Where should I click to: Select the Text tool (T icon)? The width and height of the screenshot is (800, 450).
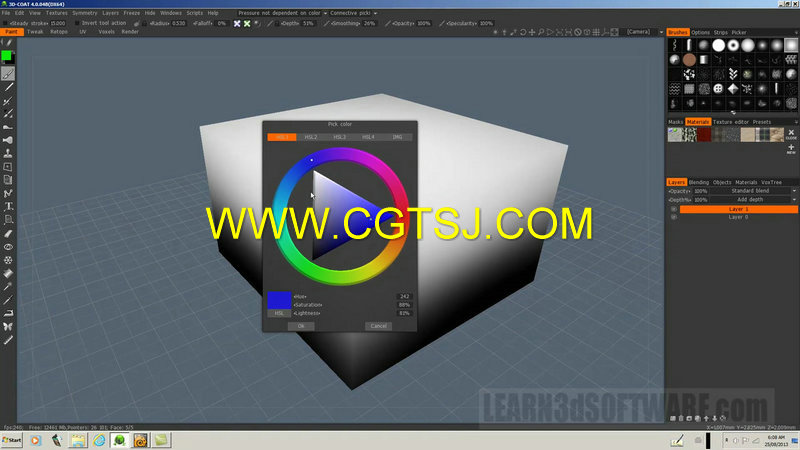[8, 206]
